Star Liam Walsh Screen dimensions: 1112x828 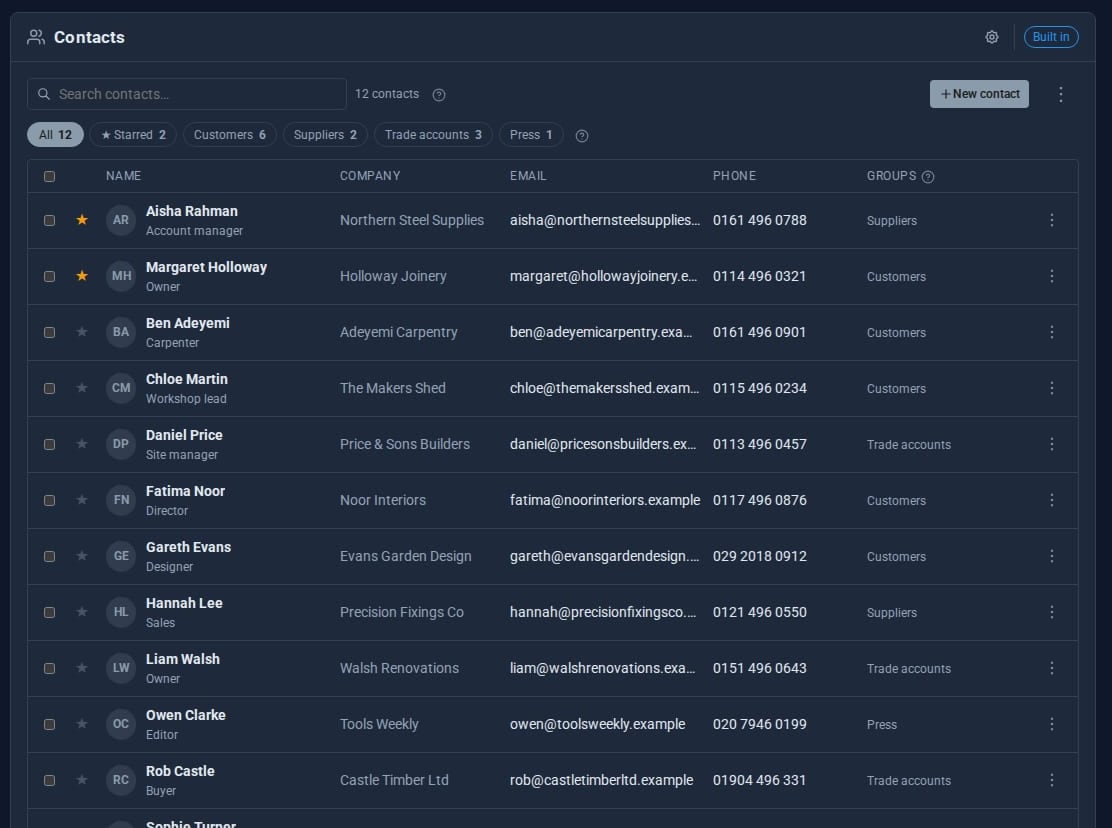point(82,668)
